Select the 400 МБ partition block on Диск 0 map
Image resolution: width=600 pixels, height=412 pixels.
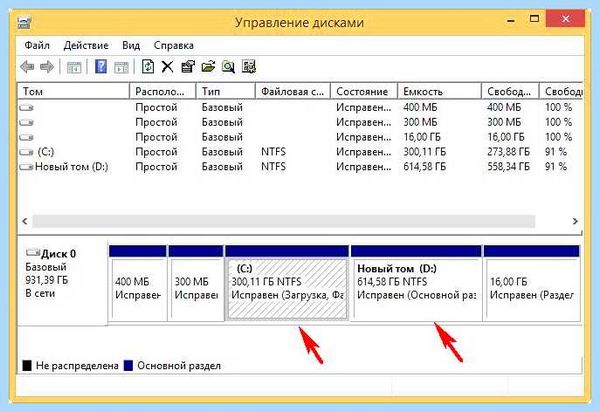click(x=138, y=283)
